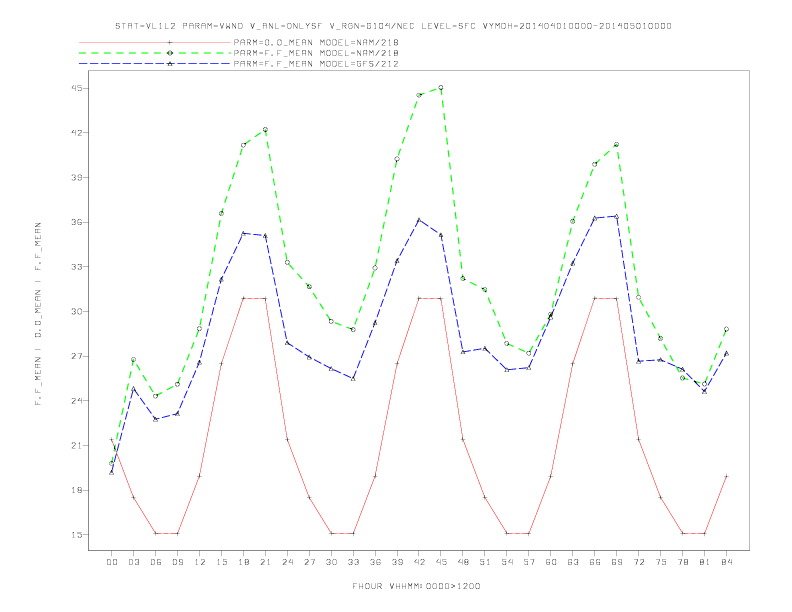Click blue line triangle marker at hour 33
Screen dimensions: 792x612
coord(353,378)
